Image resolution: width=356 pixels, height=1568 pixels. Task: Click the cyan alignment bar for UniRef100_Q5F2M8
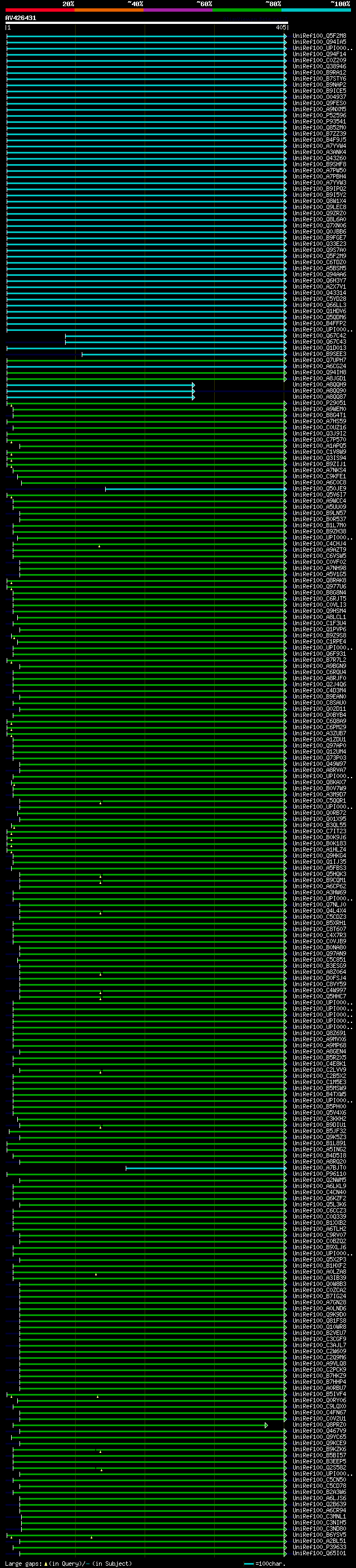(146, 36)
